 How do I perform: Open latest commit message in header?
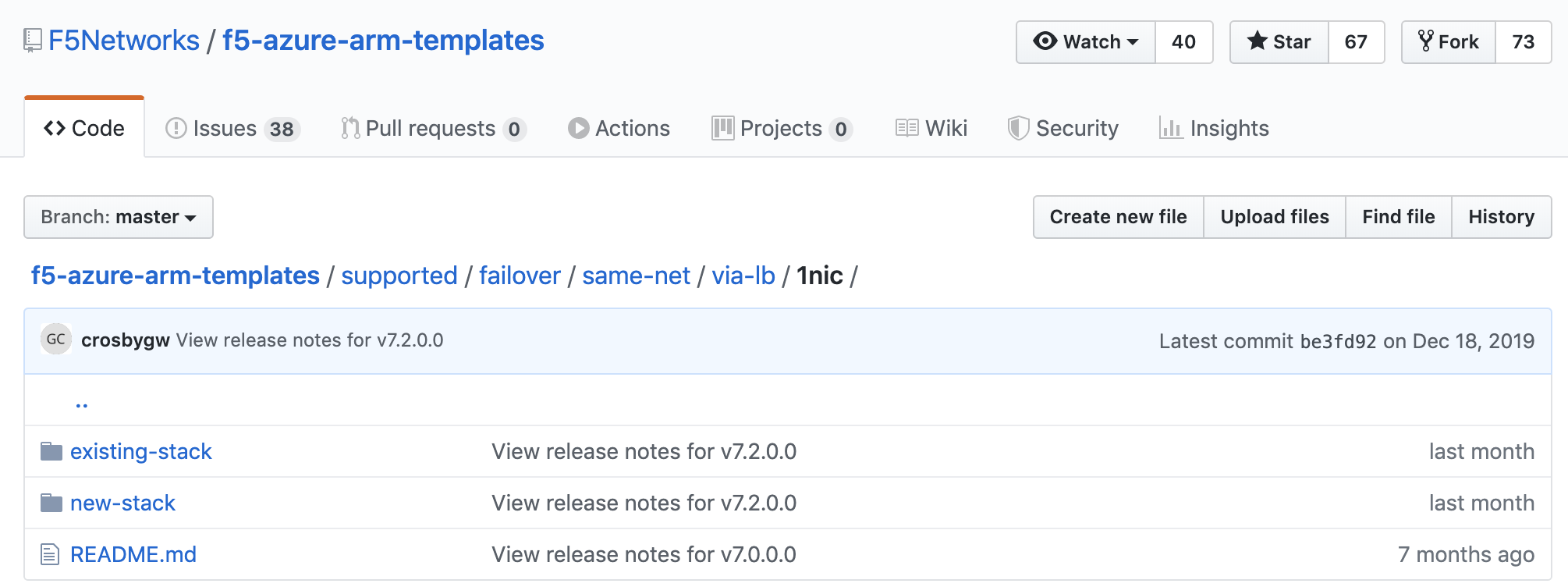click(x=310, y=340)
